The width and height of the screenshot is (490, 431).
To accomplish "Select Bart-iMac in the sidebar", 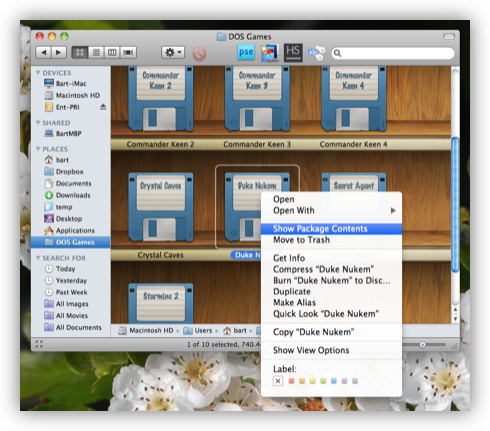I will point(71,83).
